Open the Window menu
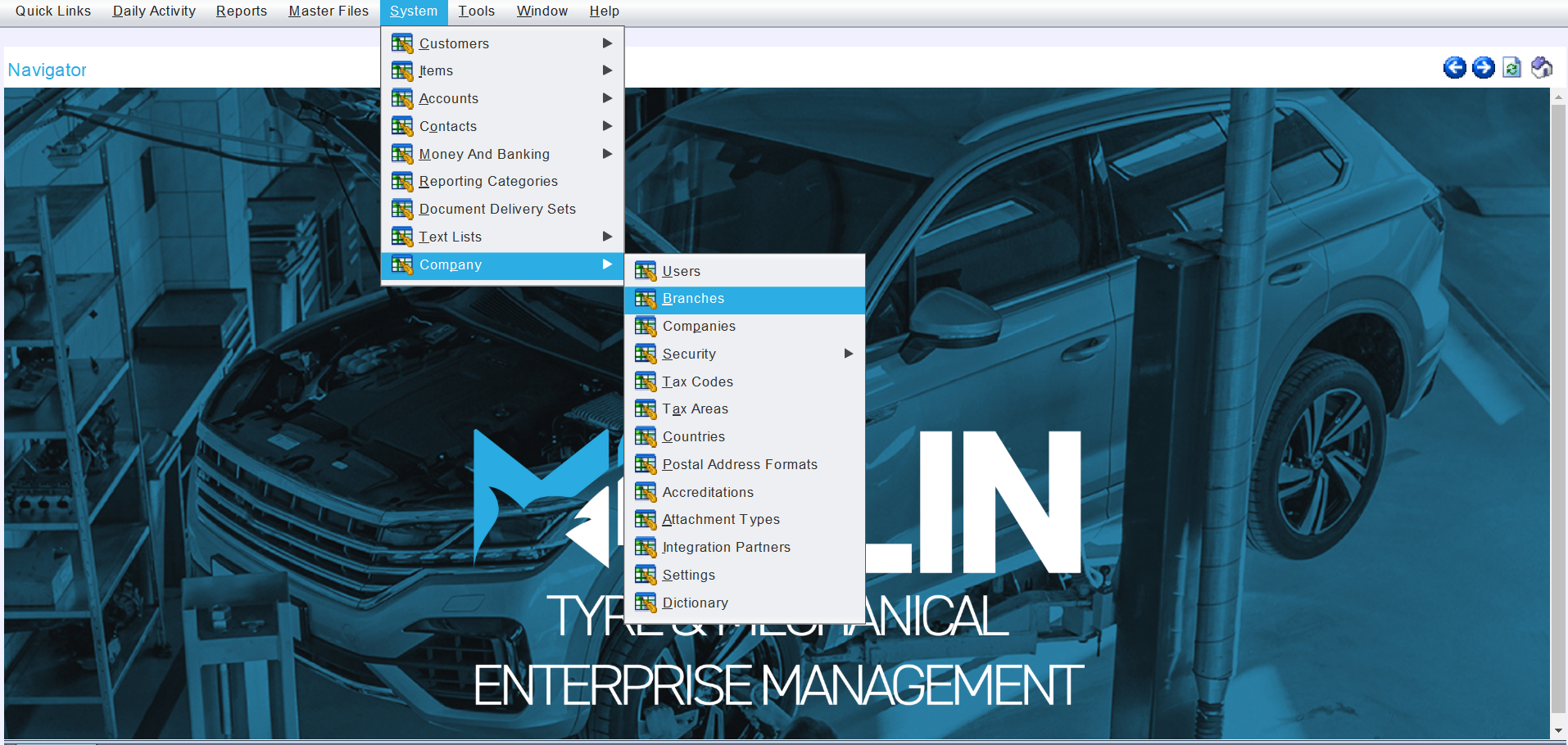 click(x=542, y=11)
